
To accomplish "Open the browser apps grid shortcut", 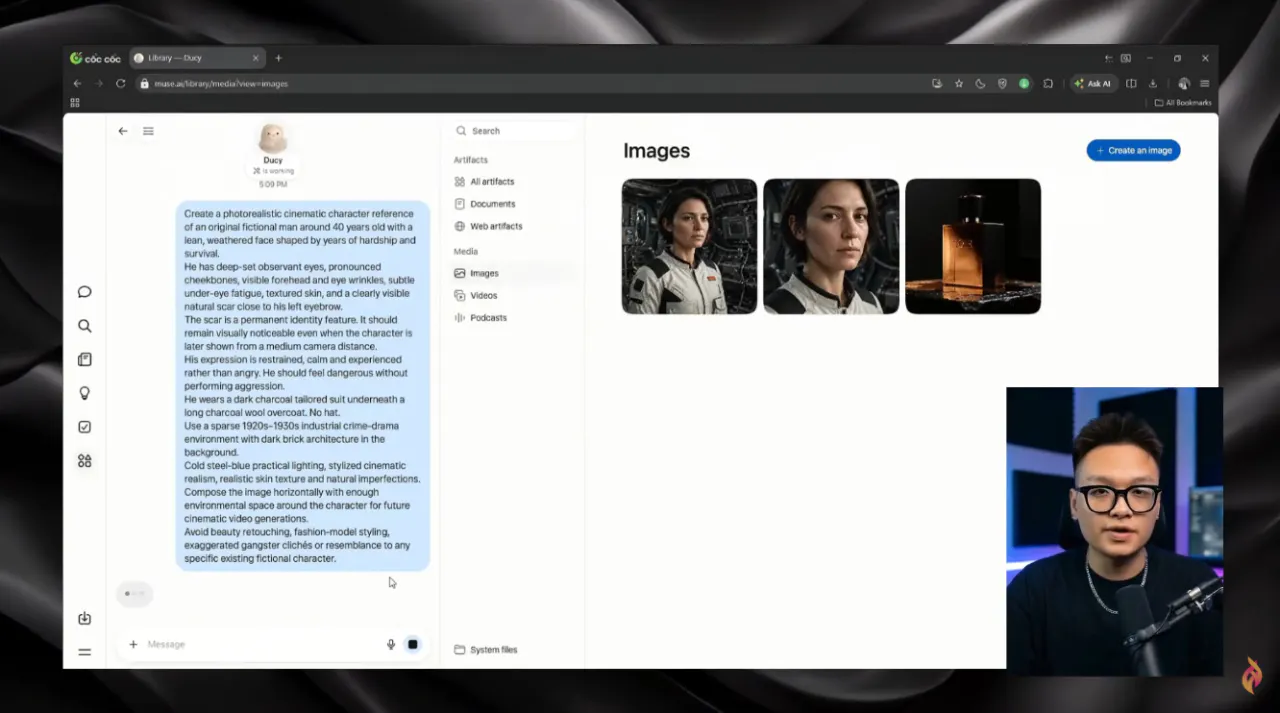I will point(75,102).
